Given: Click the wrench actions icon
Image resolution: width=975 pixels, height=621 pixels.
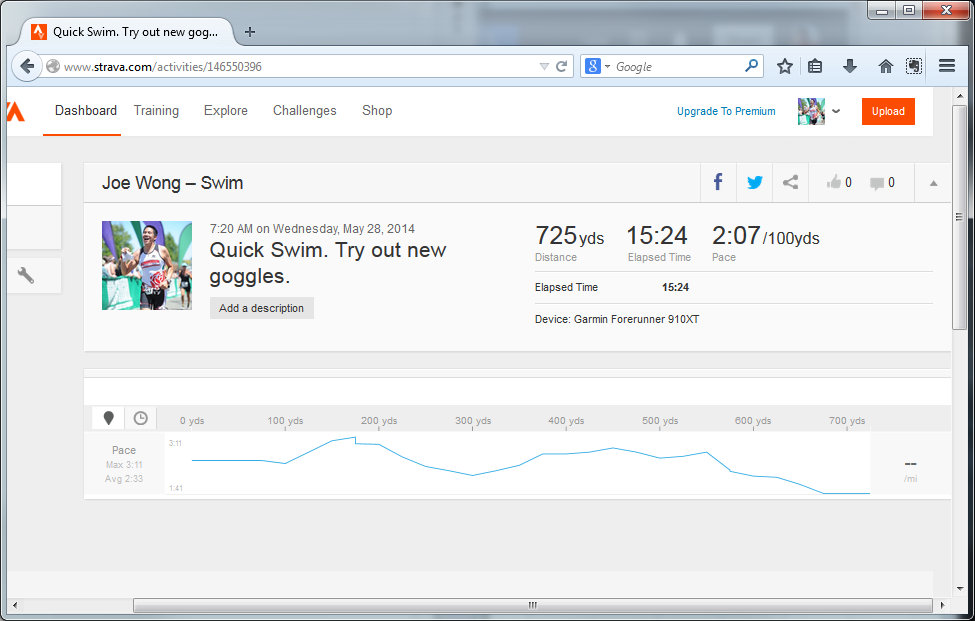Looking at the screenshot, I should click(x=26, y=276).
